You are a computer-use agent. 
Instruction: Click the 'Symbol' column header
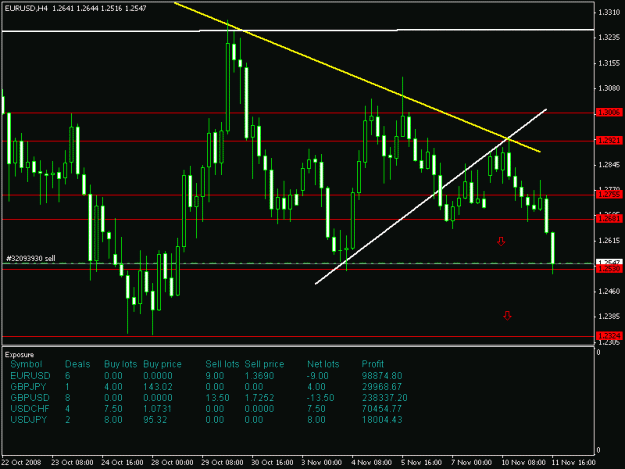coord(26,364)
